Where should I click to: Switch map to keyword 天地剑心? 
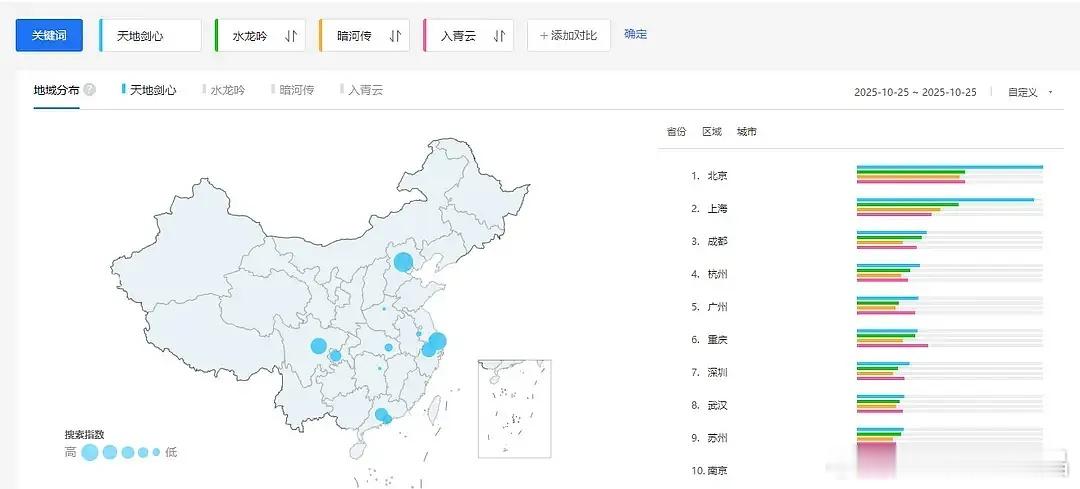pyautogui.click(x=149, y=90)
